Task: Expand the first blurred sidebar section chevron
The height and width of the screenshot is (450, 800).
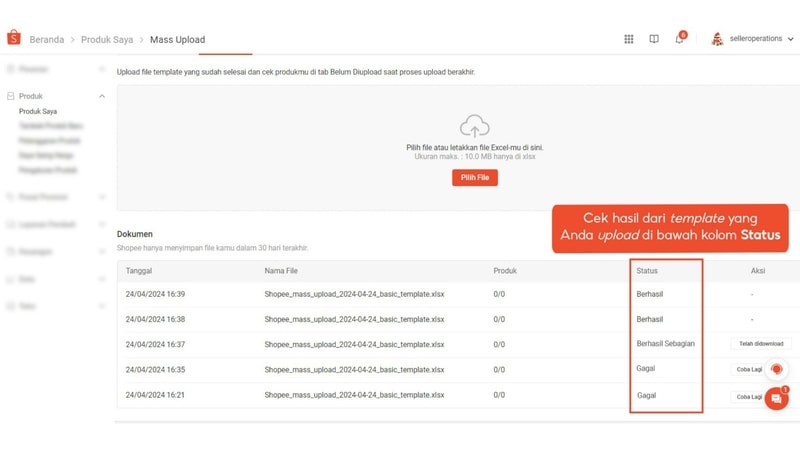Action: (101, 69)
